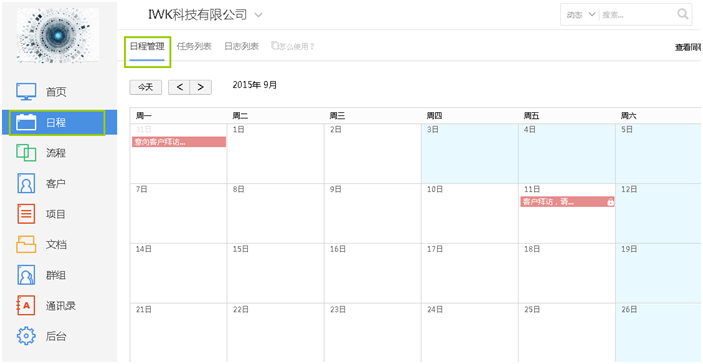This screenshot has height=364, width=703.
Task: Select the 2日 calendar cell
Action: pos(373,154)
